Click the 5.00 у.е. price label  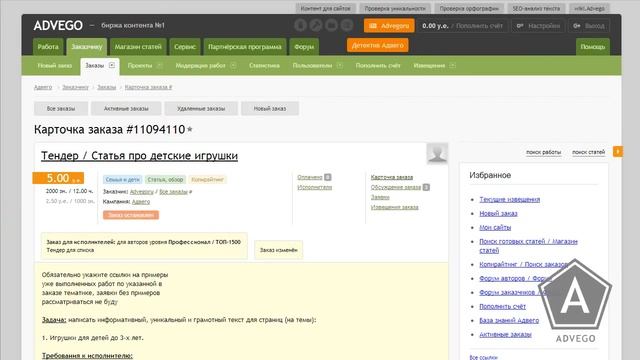pyautogui.click(x=58, y=178)
